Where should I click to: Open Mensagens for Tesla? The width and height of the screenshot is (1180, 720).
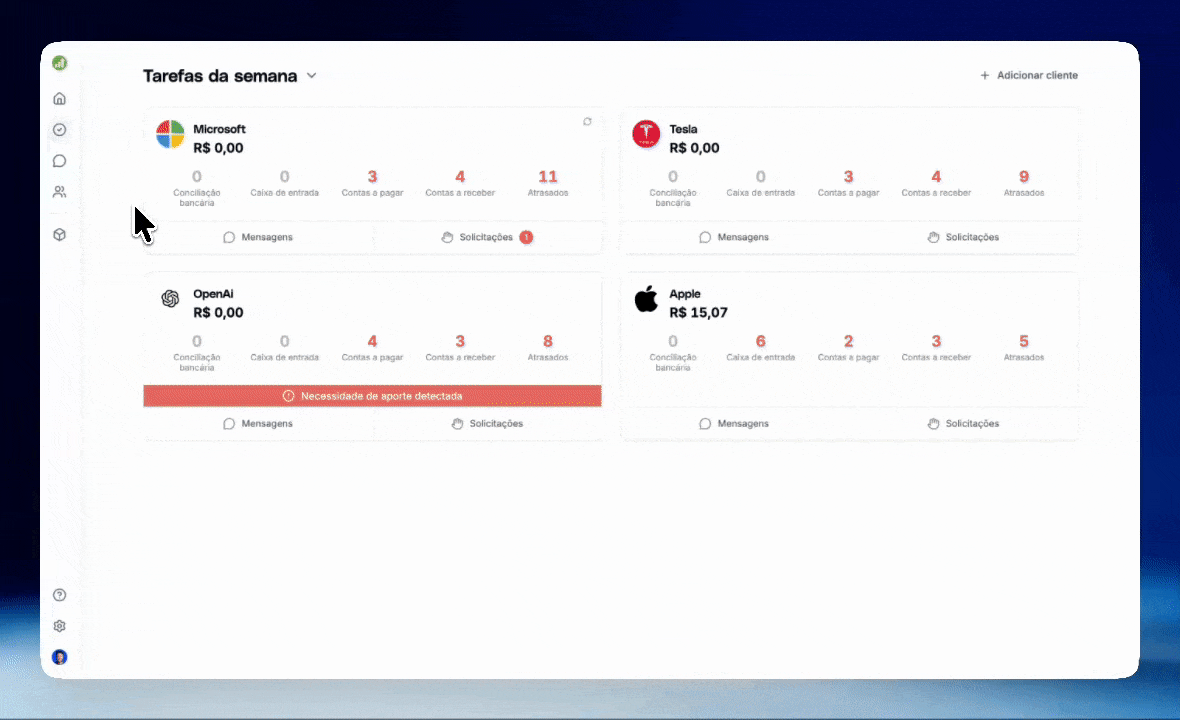pyautogui.click(x=734, y=237)
